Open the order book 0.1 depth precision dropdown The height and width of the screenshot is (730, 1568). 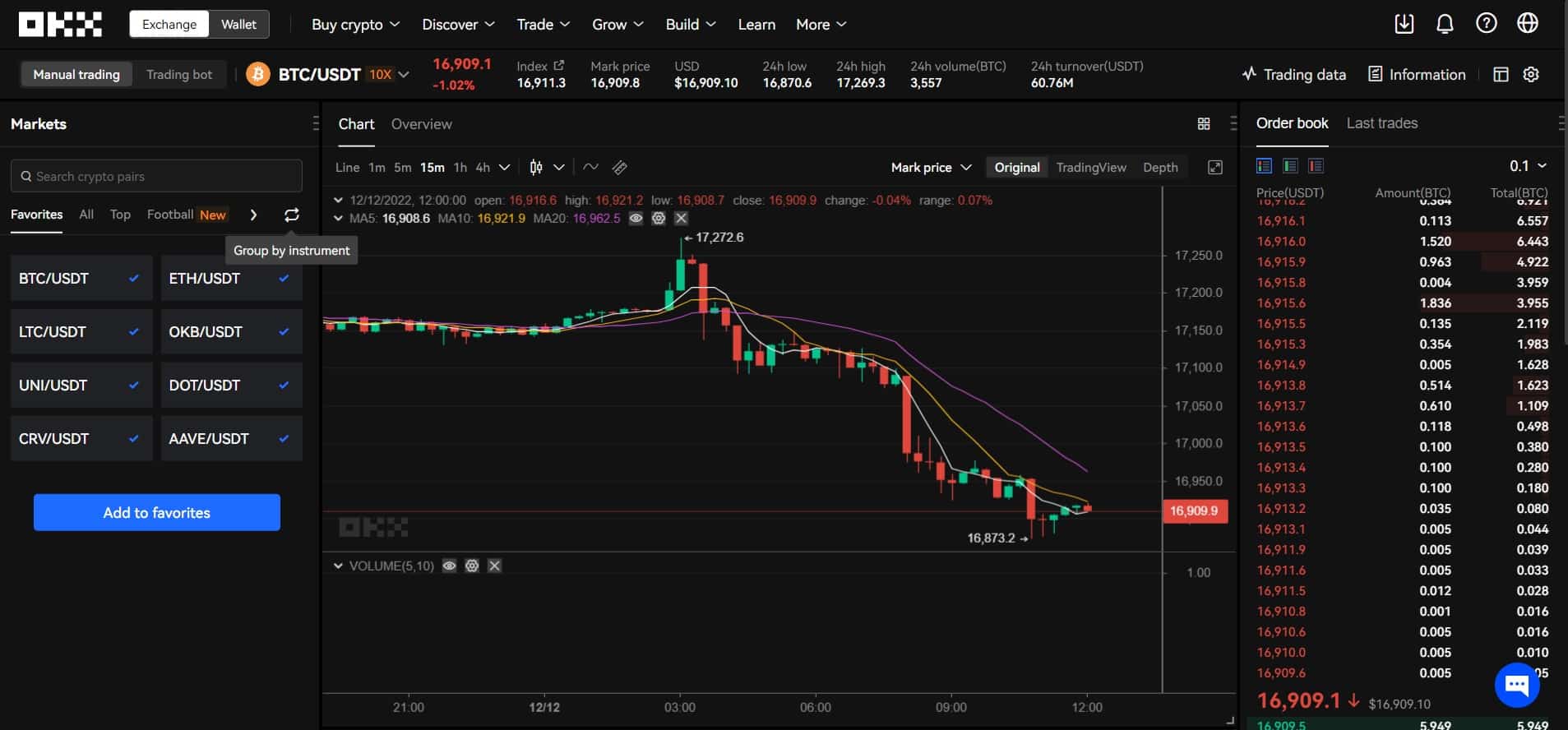point(1528,166)
